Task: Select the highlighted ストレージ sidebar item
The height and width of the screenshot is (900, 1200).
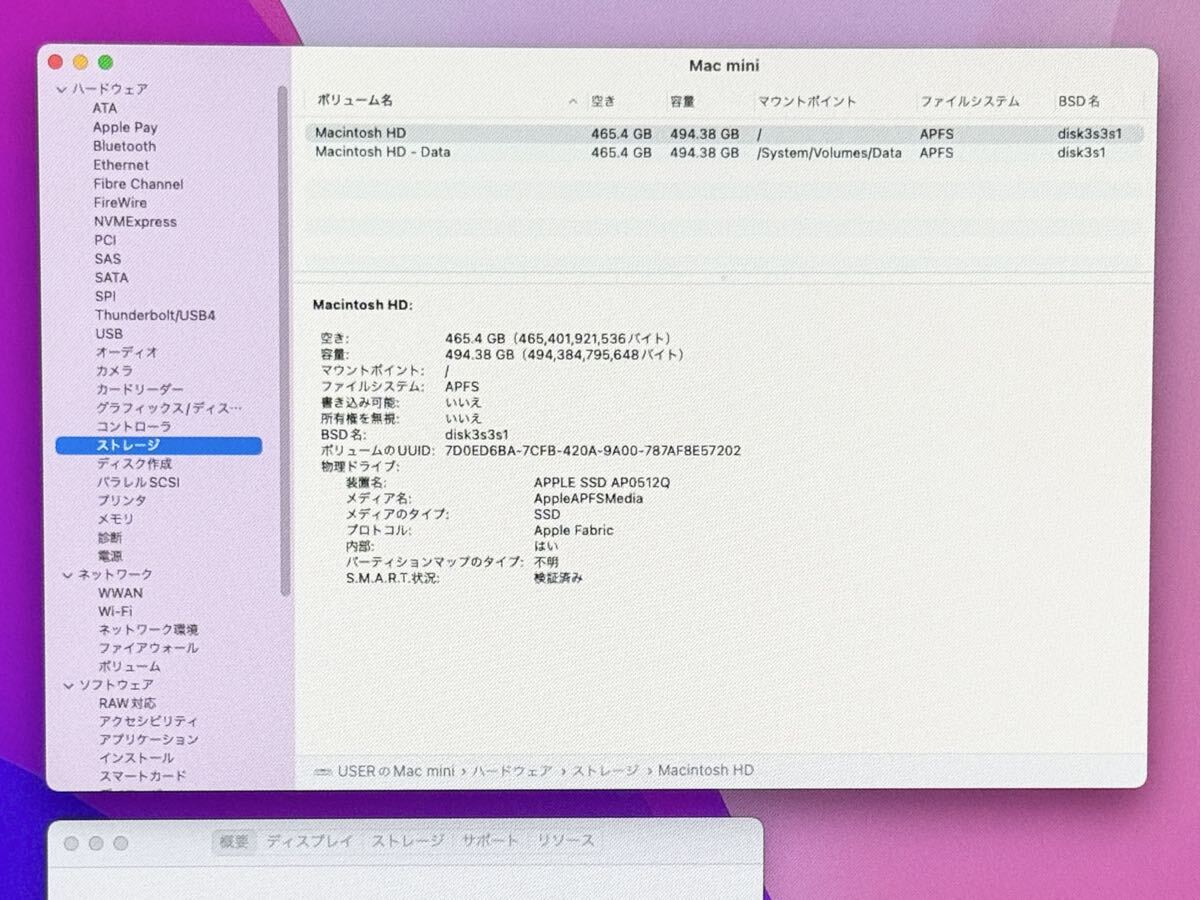Action: pyautogui.click(x=159, y=445)
